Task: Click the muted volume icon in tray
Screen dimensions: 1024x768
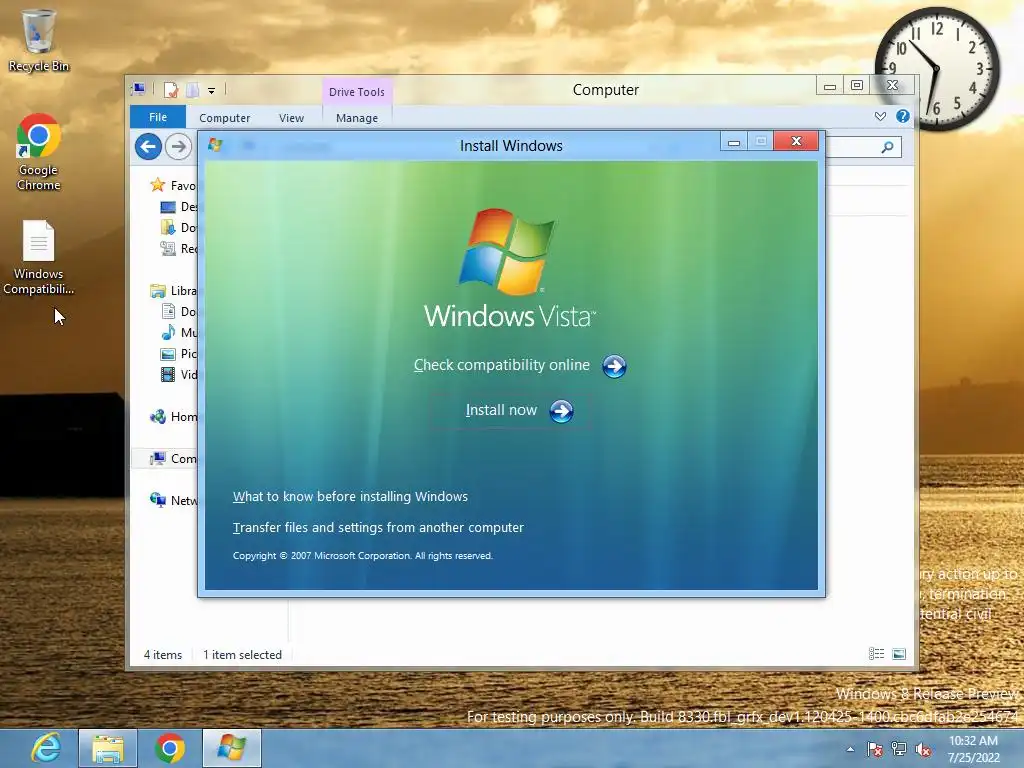Action: (923, 749)
